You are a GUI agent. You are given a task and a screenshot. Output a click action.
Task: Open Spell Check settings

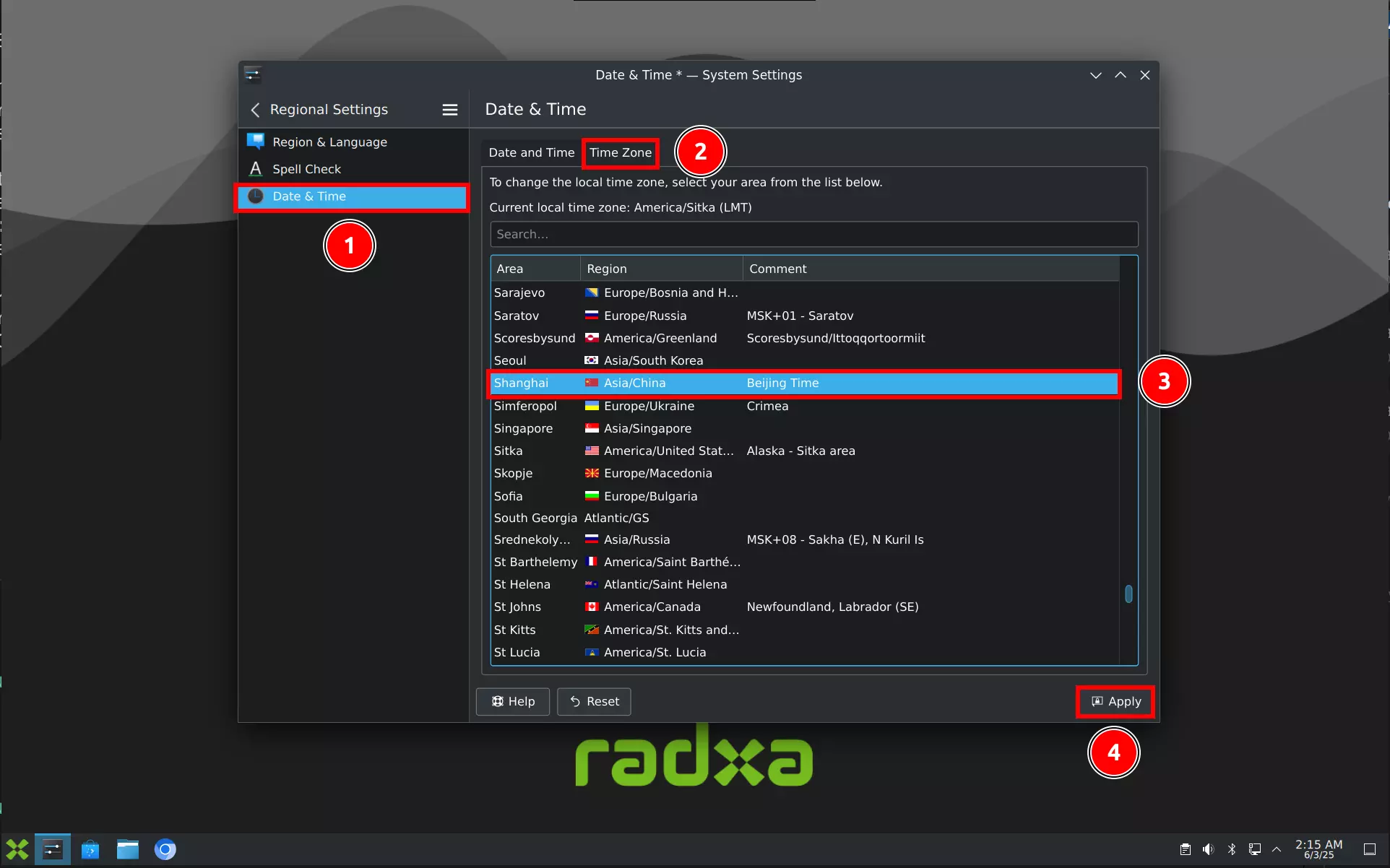click(x=353, y=169)
